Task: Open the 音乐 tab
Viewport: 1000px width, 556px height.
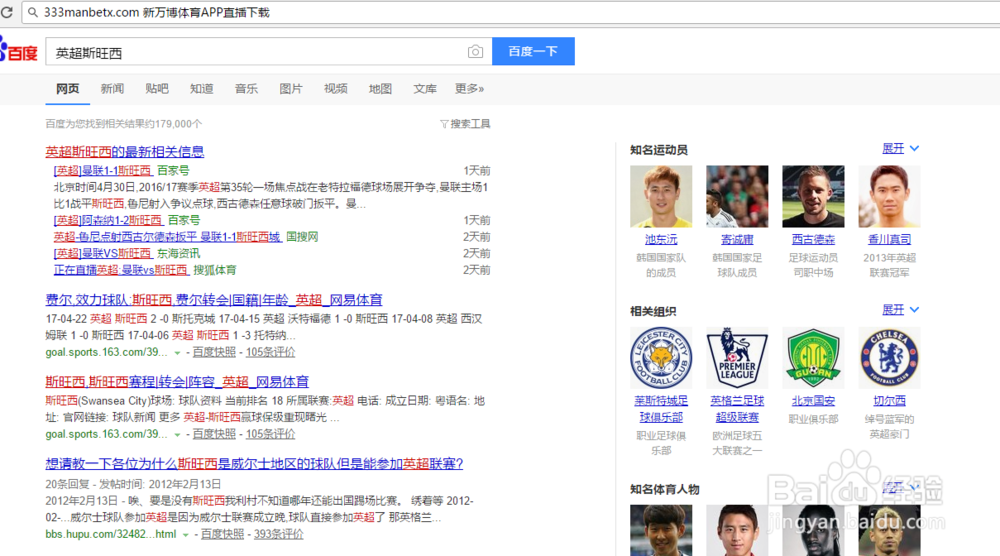Action: [246, 89]
